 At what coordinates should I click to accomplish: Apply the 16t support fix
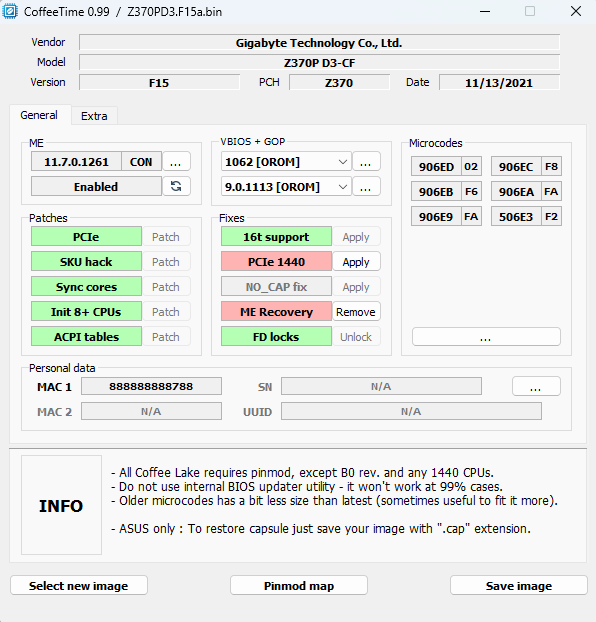pyautogui.click(x=356, y=237)
